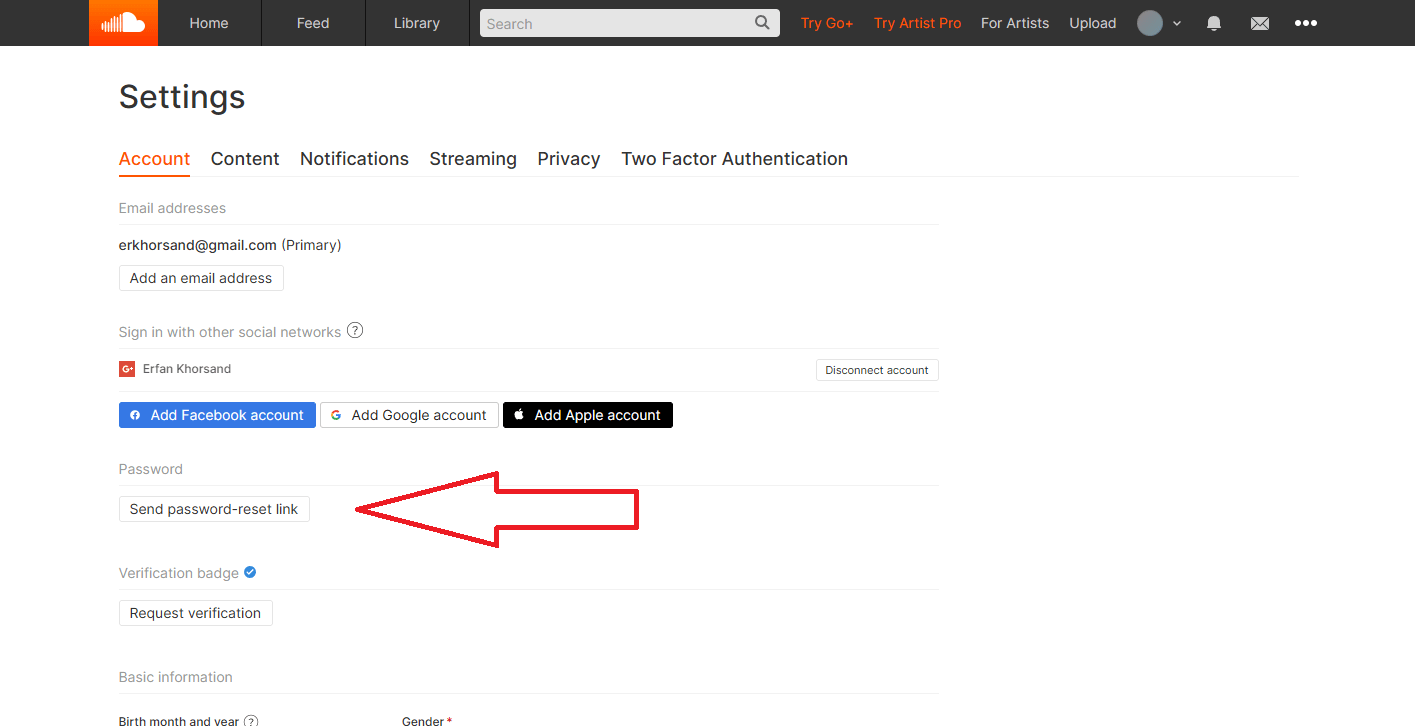Click the Google Plus icon beside Erfan Khorsand
Image resolution: width=1415 pixels, height=726 pixels.
[x=127, y=369]
